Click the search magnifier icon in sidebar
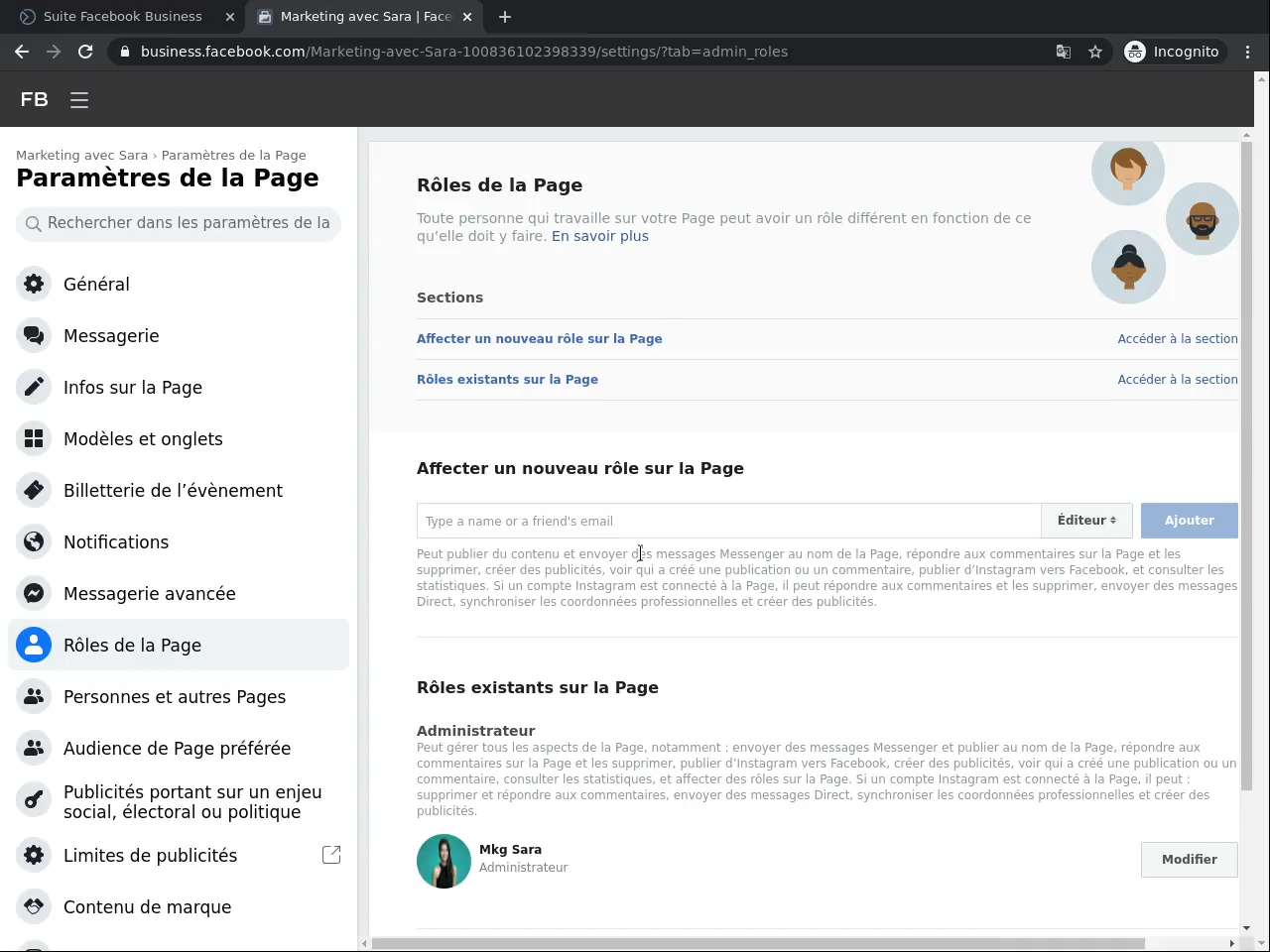1270x952 pixels. pos(34,224)
